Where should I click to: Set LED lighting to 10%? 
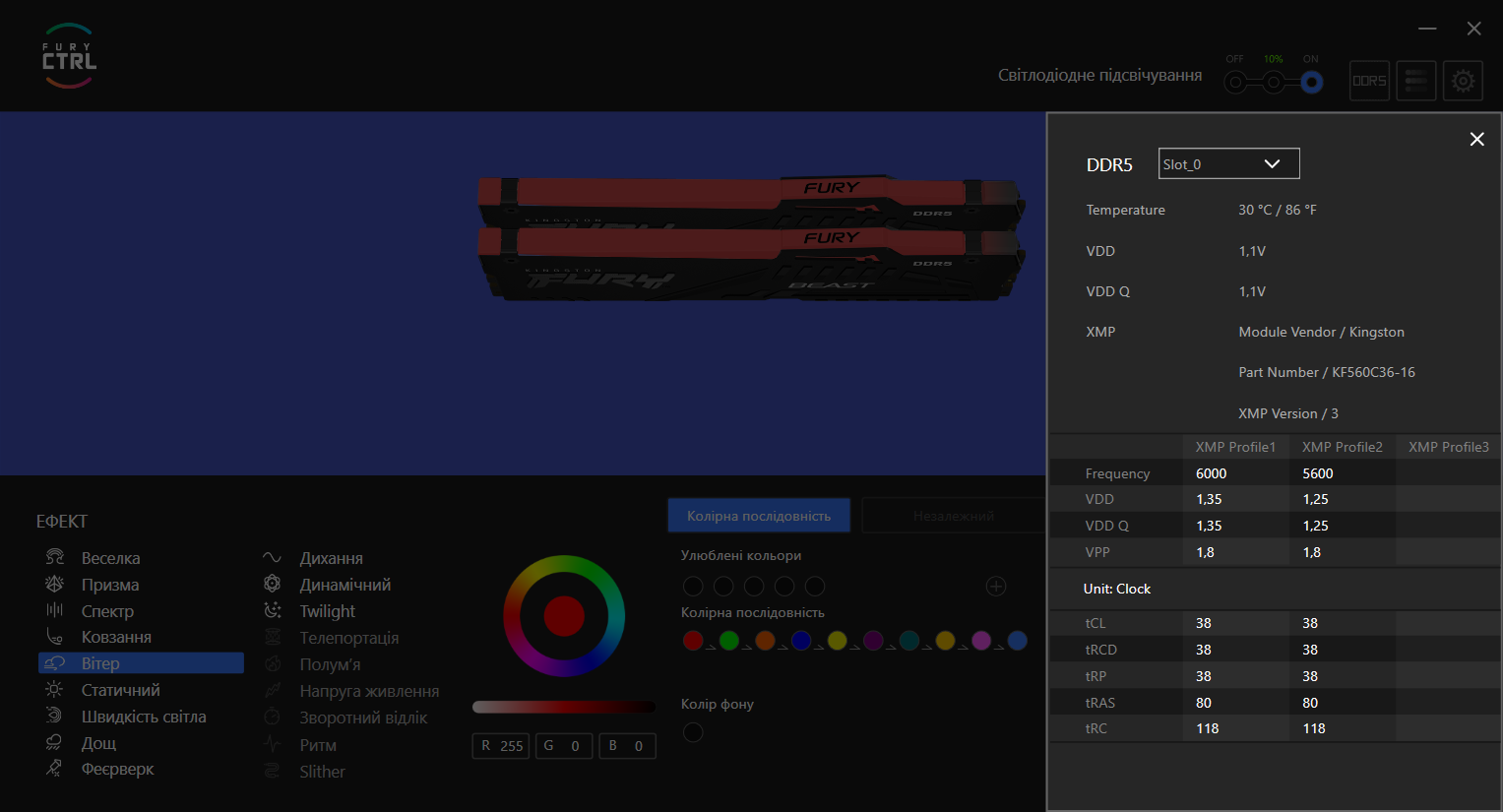click(1274, 83)
